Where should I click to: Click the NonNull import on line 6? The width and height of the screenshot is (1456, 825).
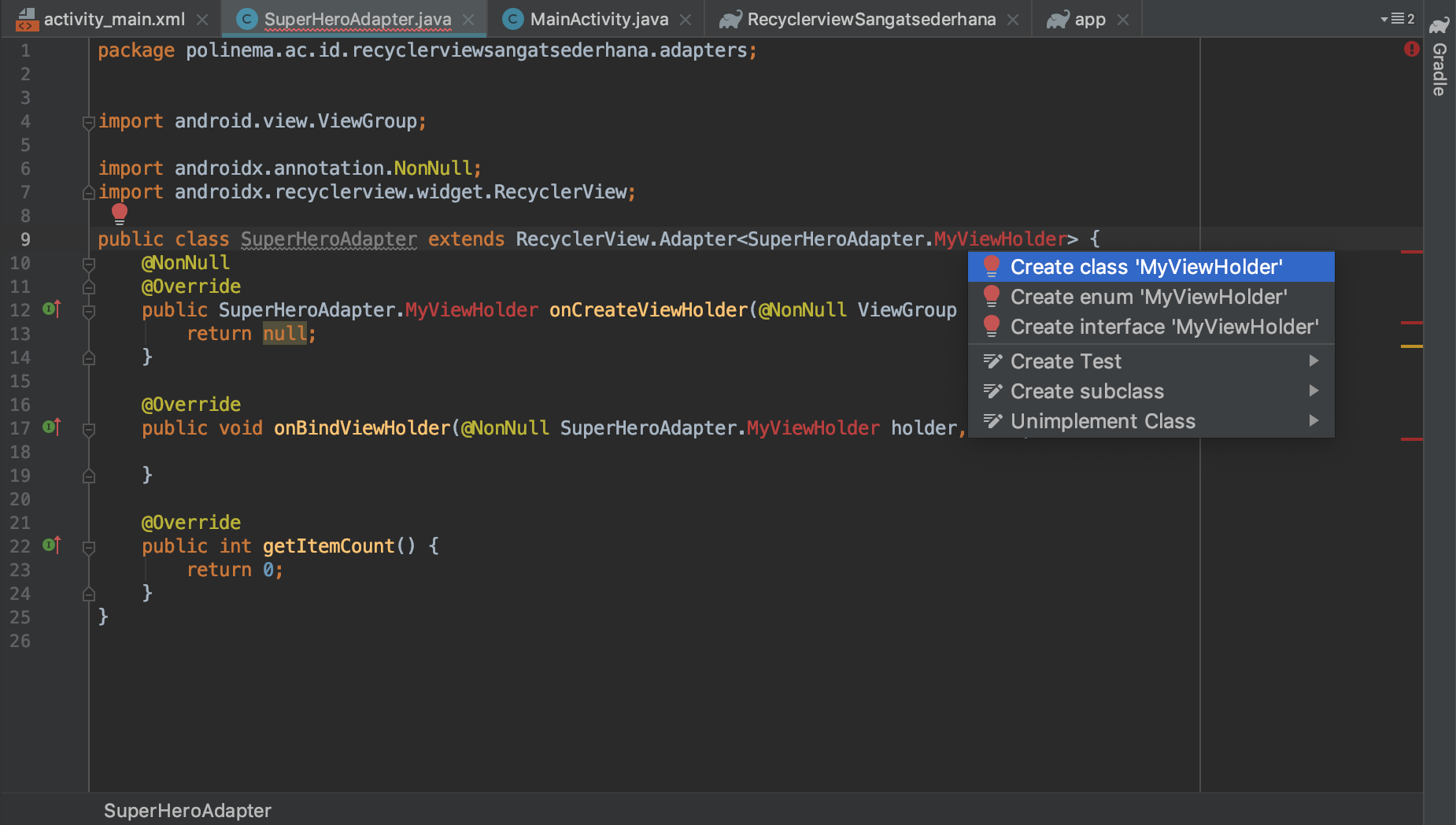click(290, 168)
